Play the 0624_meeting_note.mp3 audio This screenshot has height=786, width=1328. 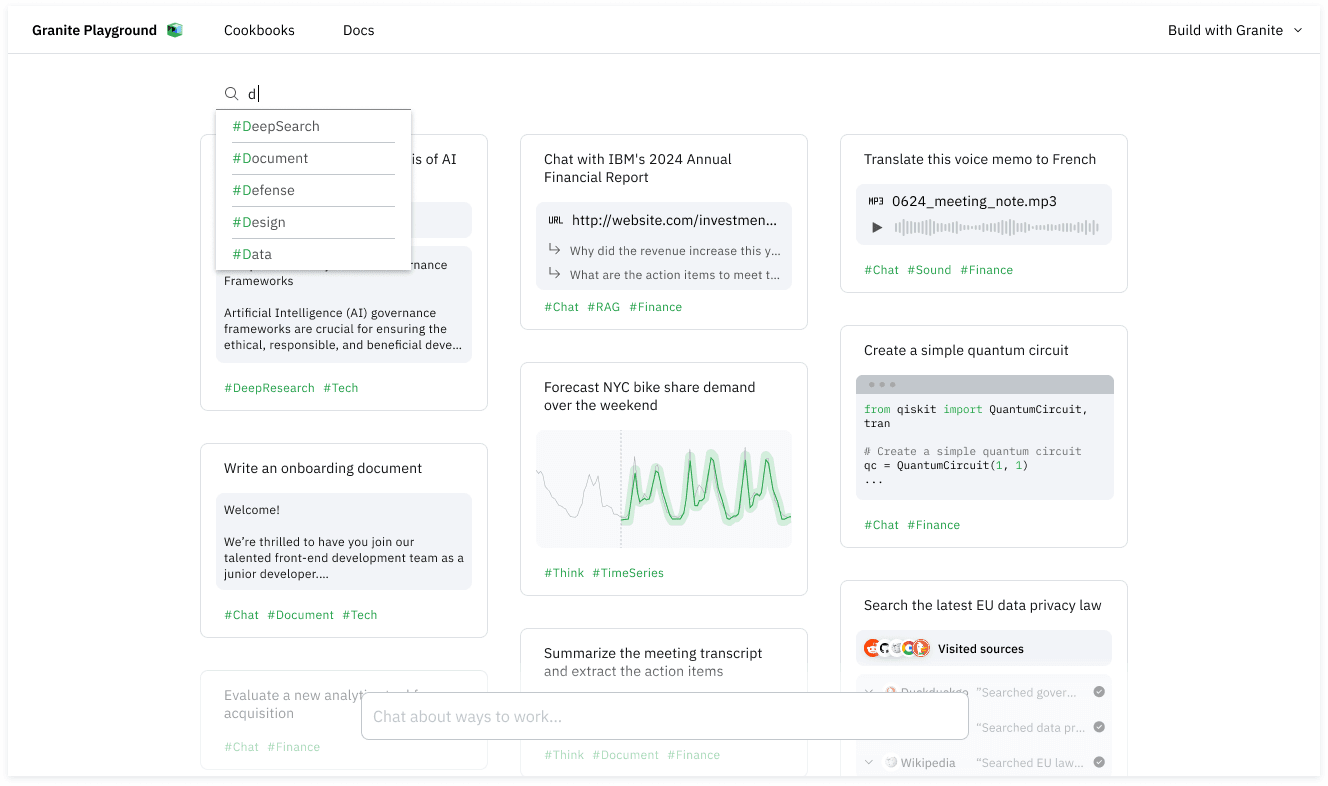(x=877, y=228)
